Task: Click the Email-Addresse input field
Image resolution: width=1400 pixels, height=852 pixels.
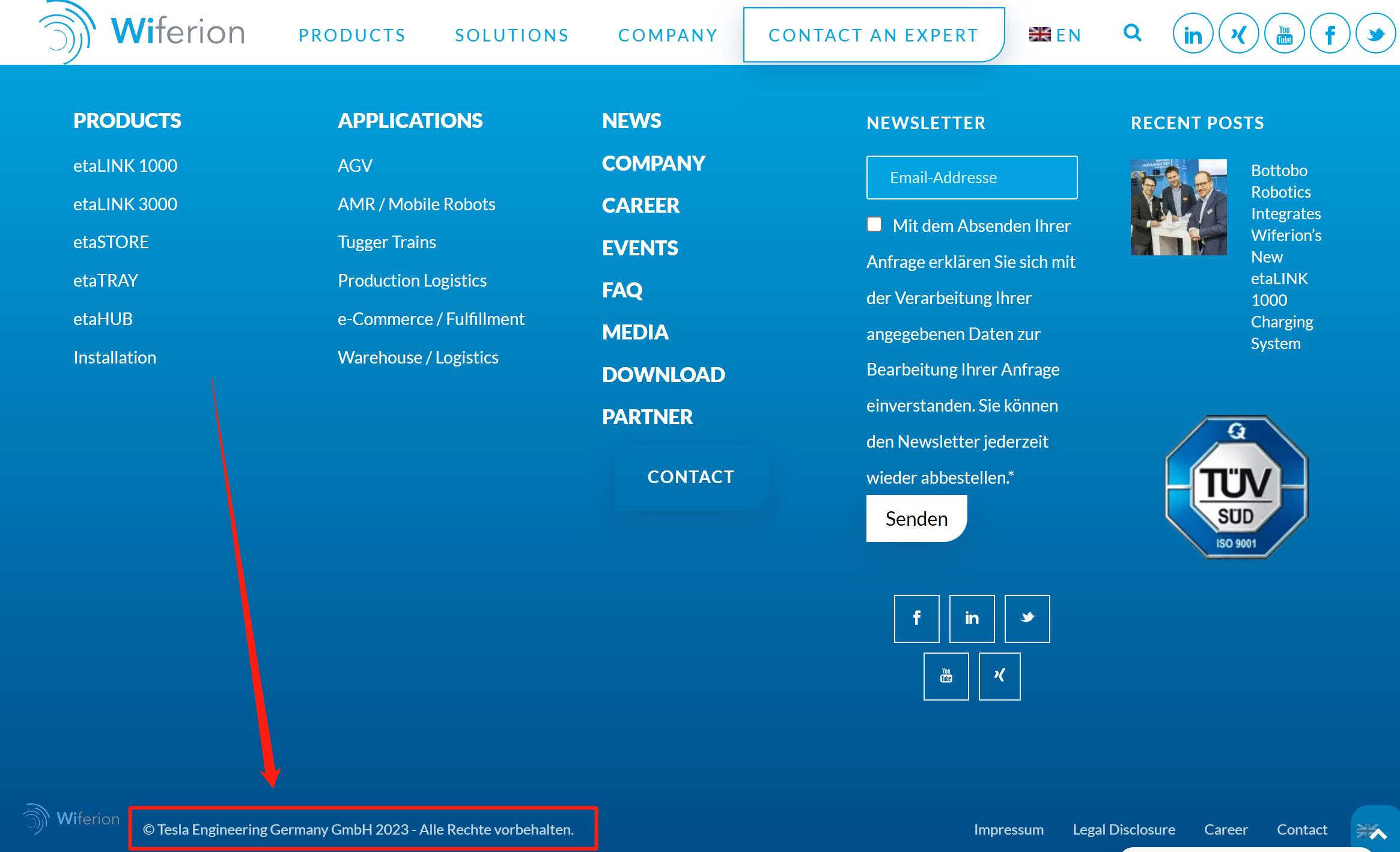Action: 972,177
